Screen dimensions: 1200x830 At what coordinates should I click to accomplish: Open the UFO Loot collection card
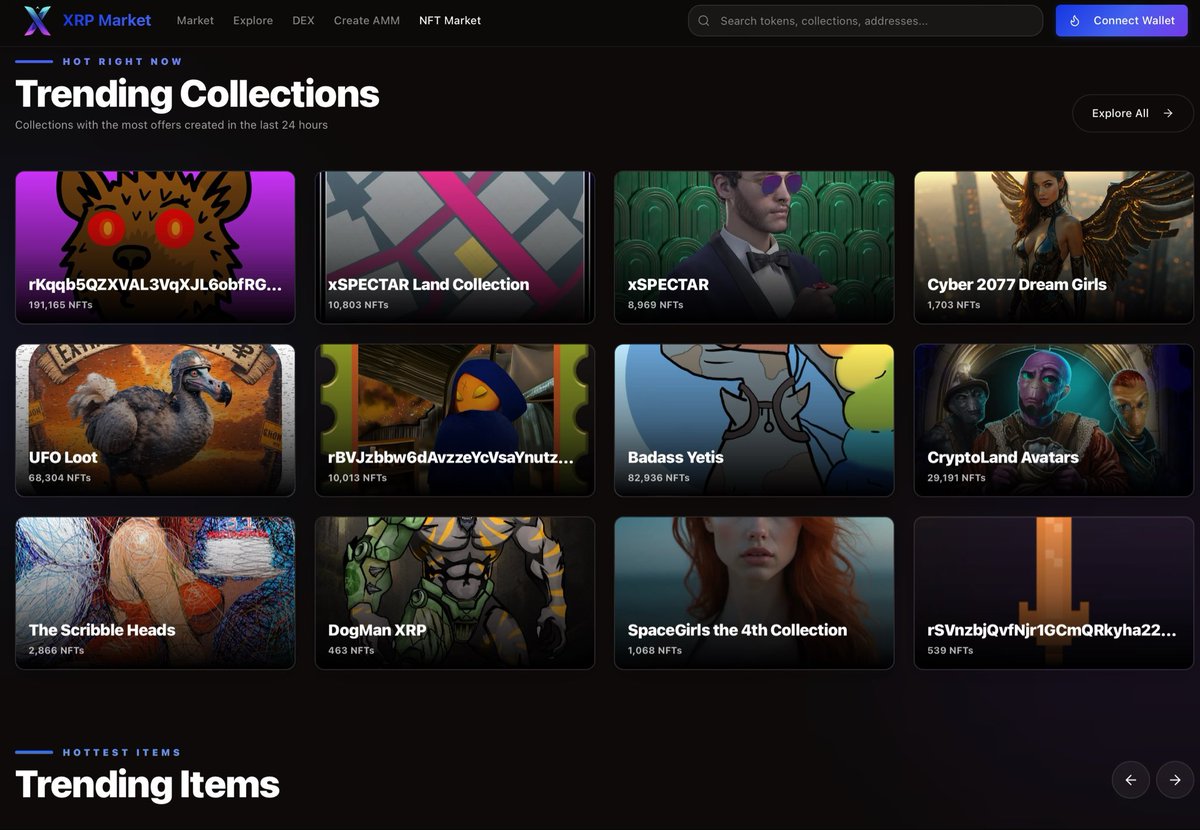click(x=155, y=420)
